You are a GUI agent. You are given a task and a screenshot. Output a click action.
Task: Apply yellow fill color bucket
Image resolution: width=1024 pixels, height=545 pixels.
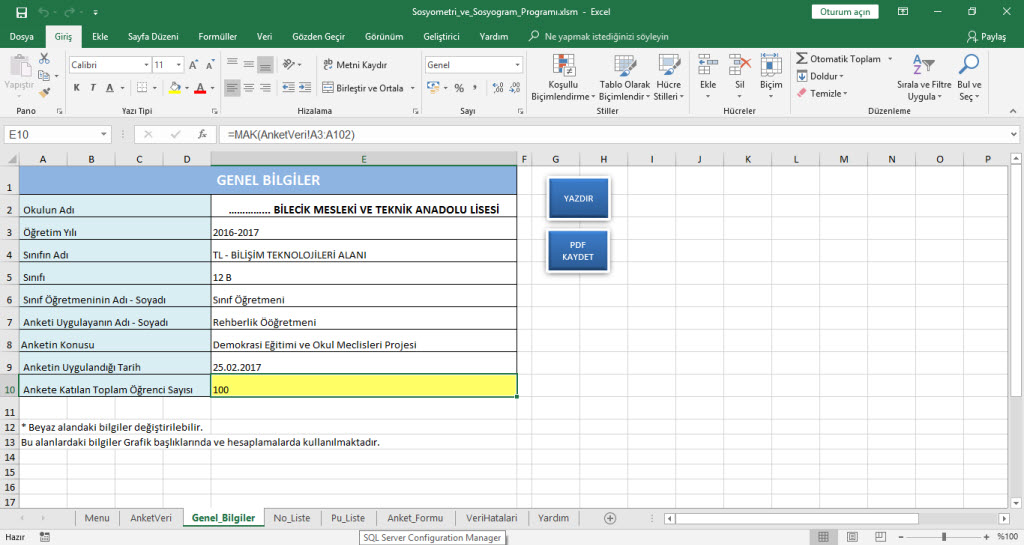click(x=174, y=87)
